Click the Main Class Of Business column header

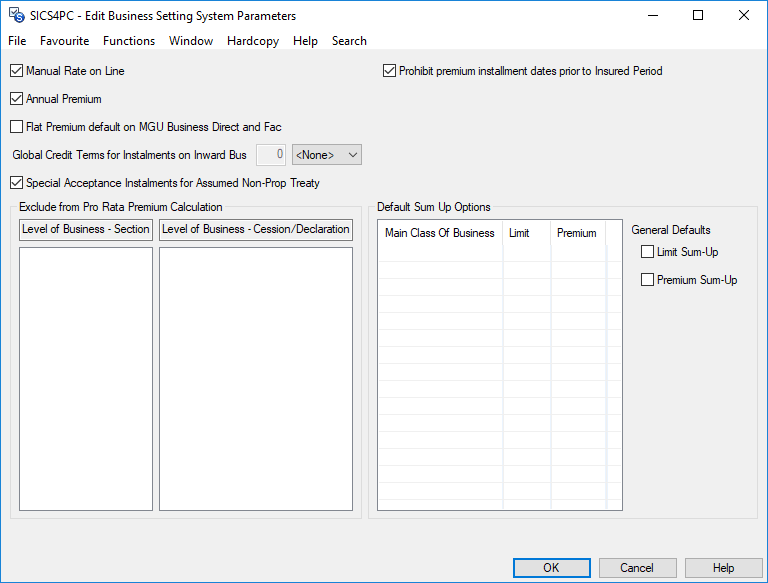440,233
